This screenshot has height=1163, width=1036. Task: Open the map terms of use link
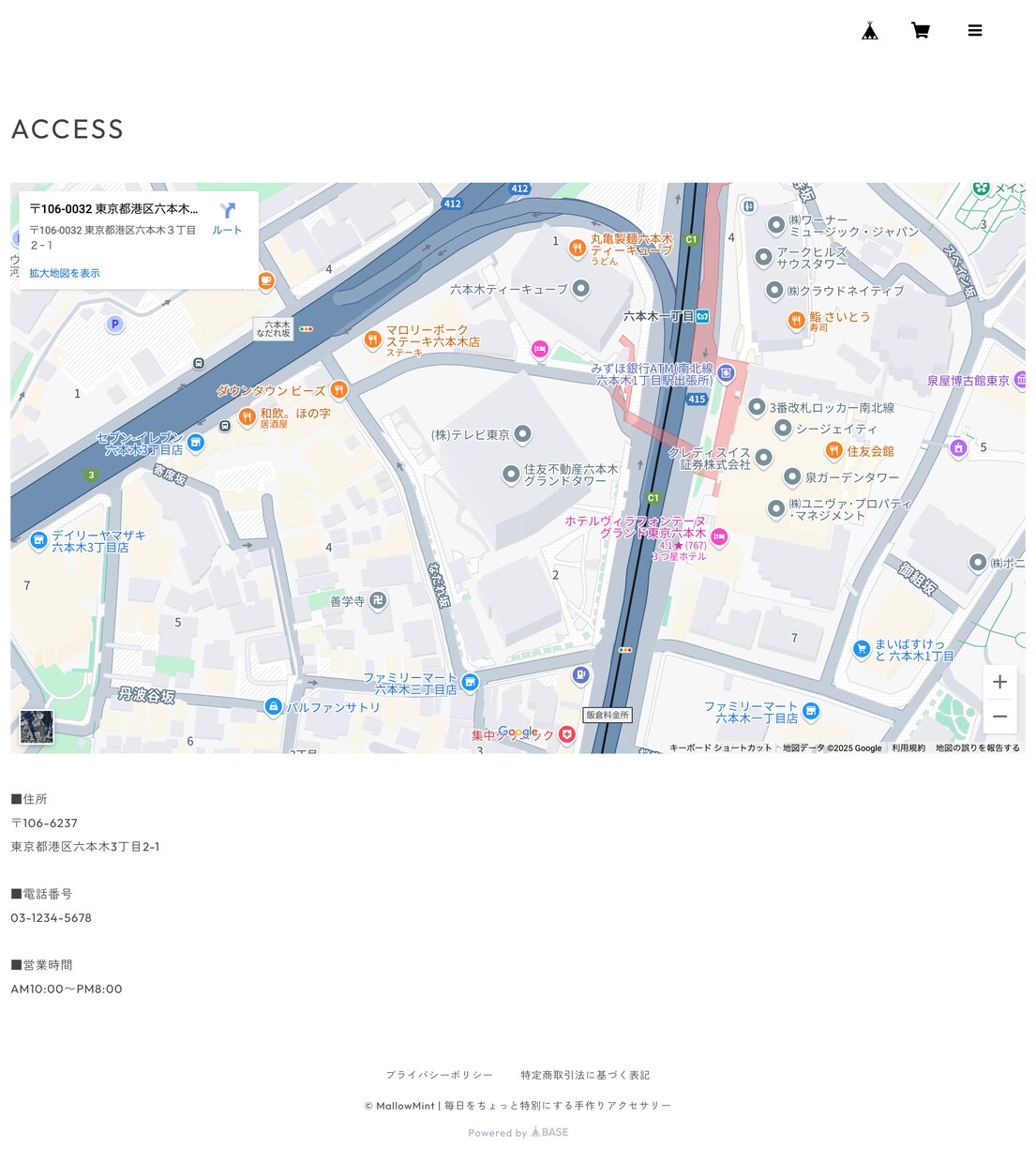908,748
